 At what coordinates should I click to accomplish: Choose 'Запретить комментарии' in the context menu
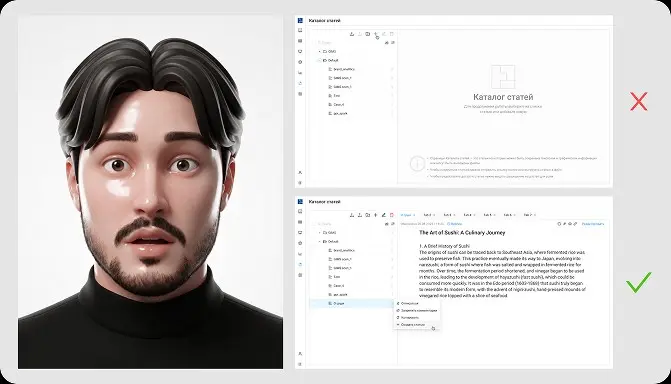tap(416, 310)
